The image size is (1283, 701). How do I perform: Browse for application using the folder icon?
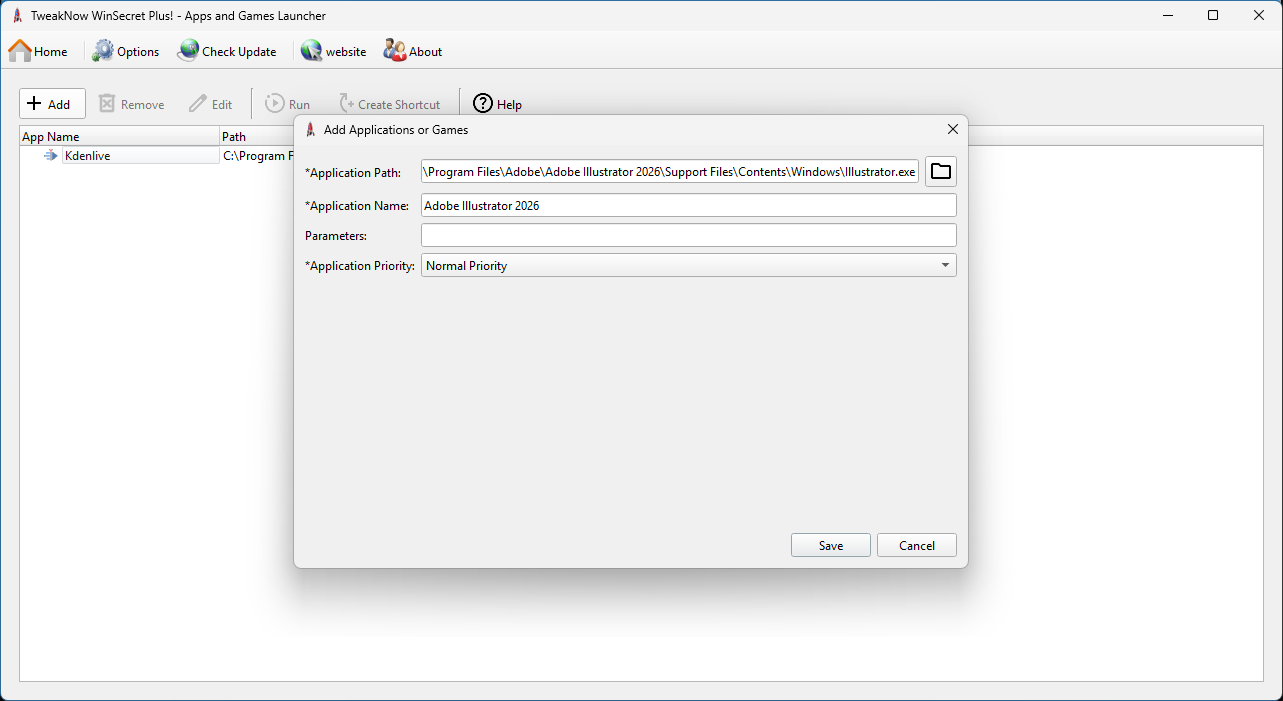coord(940,172)
